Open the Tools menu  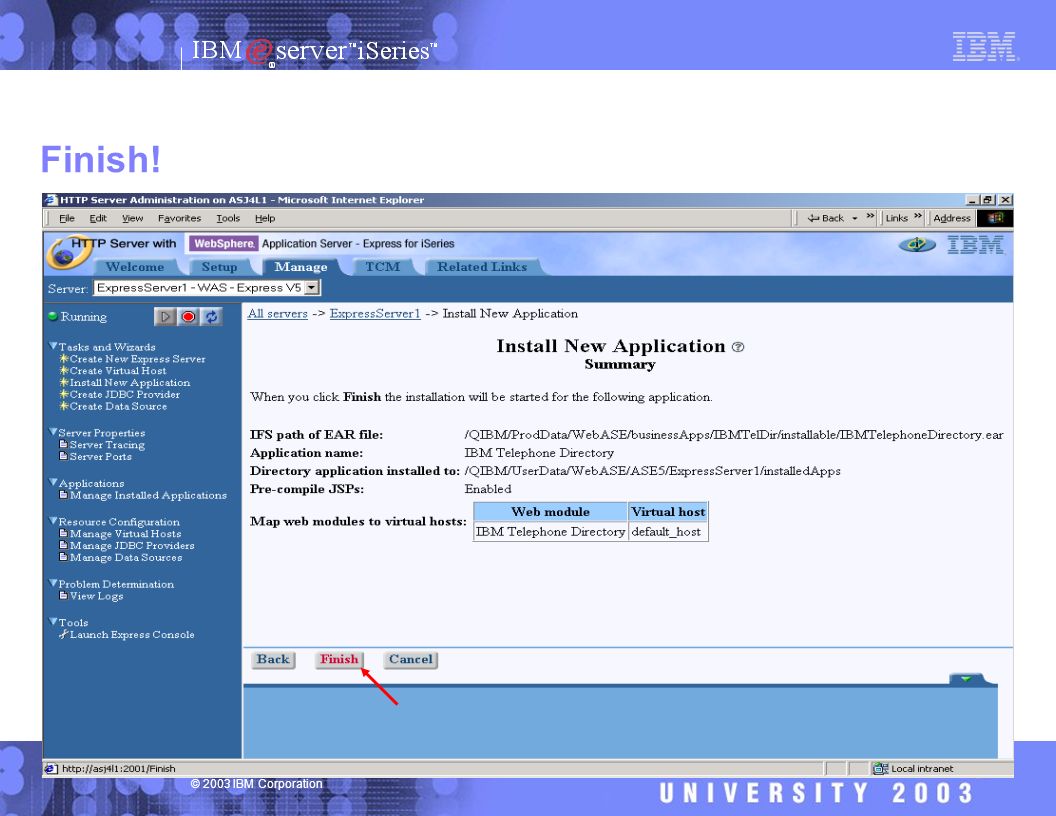tap(228, 218)
